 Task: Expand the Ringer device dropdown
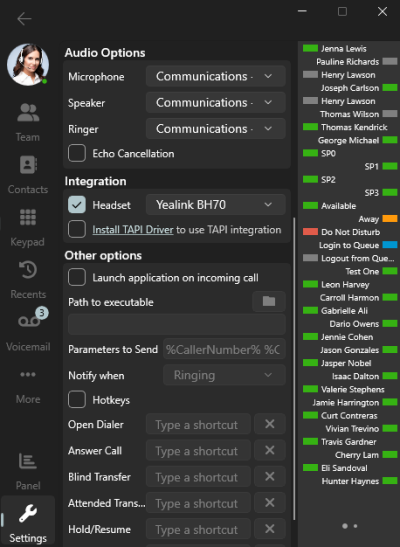point(216,129)
